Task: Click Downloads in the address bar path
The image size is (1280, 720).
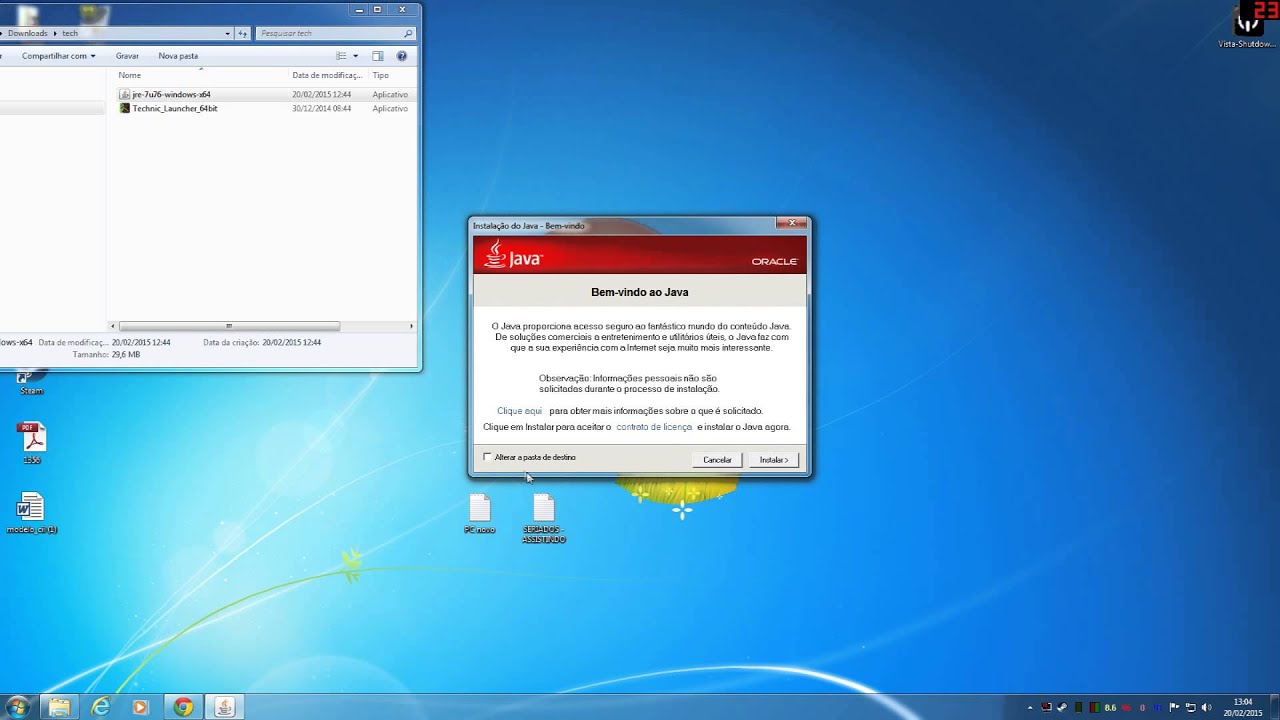Action: (27, 33)
